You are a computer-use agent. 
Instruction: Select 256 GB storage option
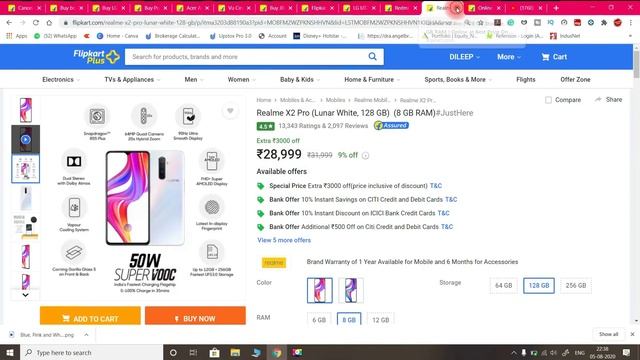(576, 286)
